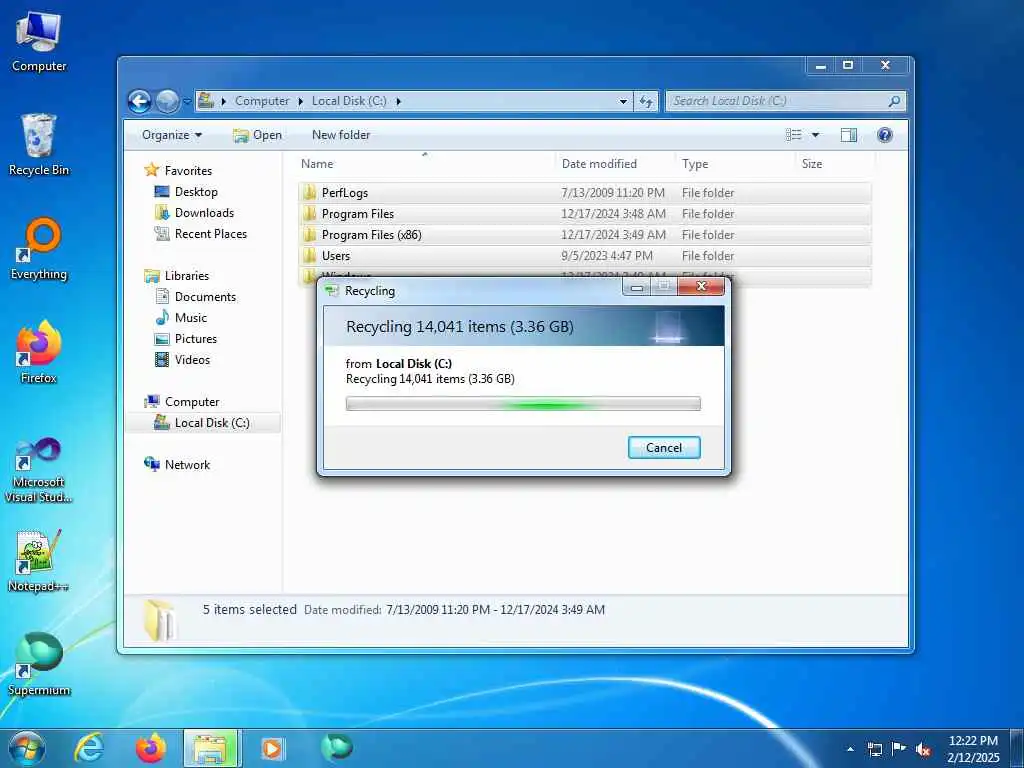This screenshot has height=768, width=1024.
Task: Cancel the Recycling operation
Action: tap(664, 447)
